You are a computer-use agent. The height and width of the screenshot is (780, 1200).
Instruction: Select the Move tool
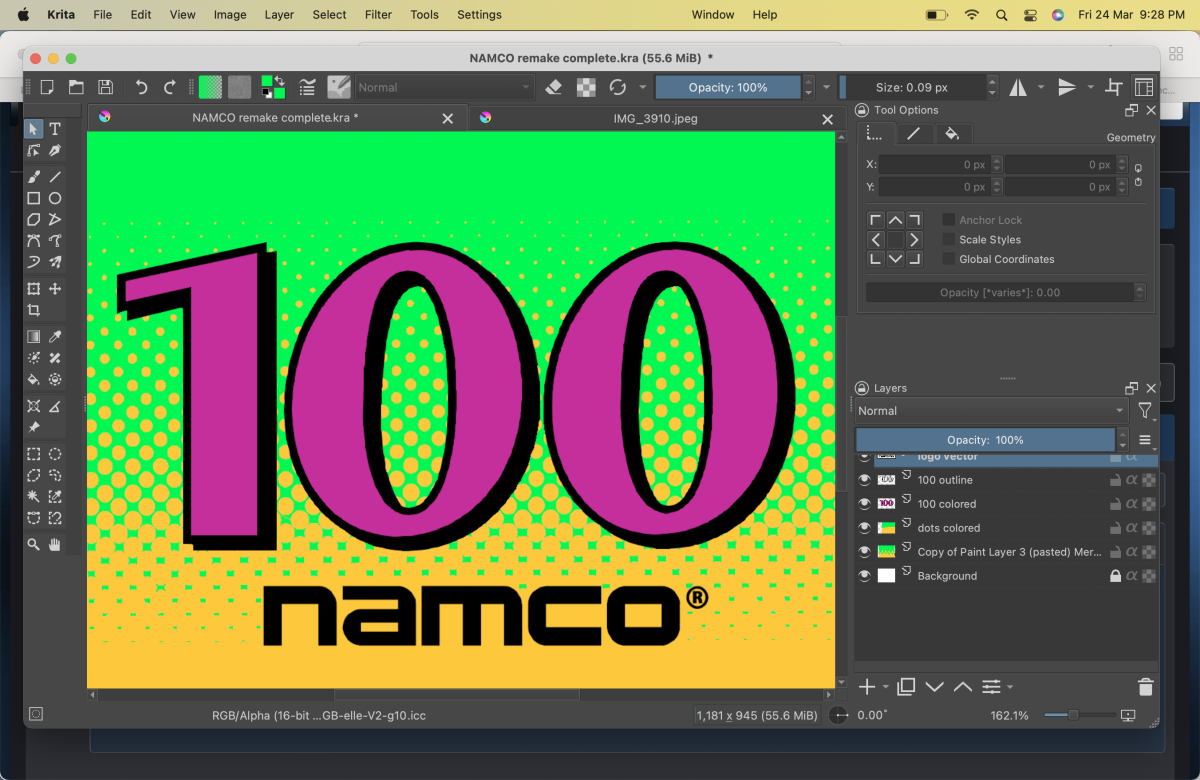pos(55,289)
